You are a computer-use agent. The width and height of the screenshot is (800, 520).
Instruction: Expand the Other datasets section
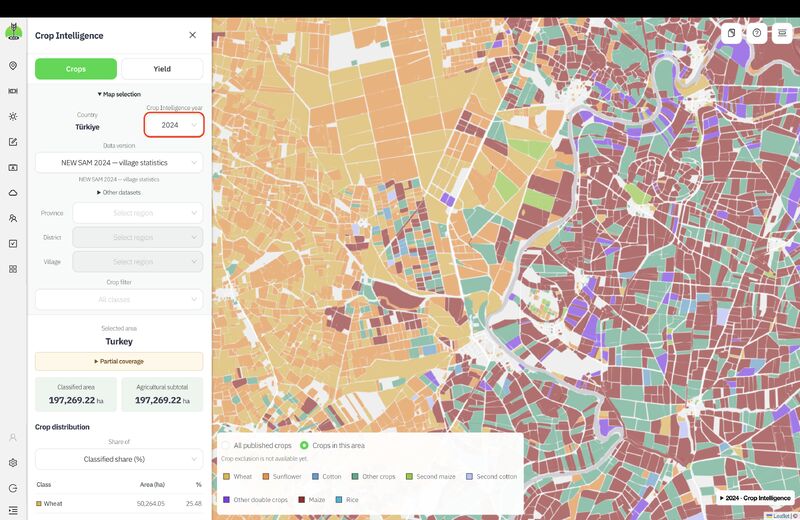tap(119, 192)
